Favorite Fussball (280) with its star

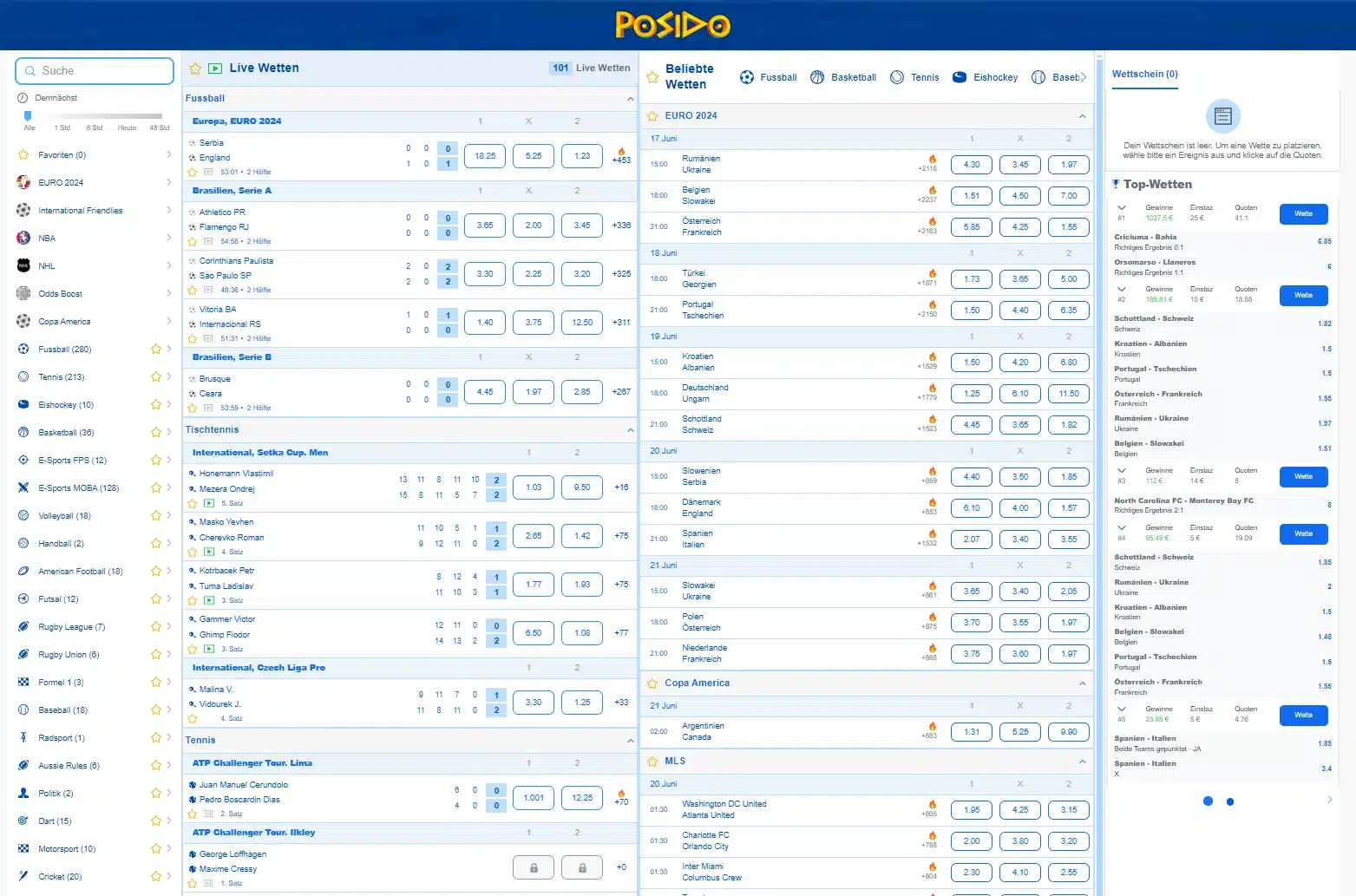point(156,350)
